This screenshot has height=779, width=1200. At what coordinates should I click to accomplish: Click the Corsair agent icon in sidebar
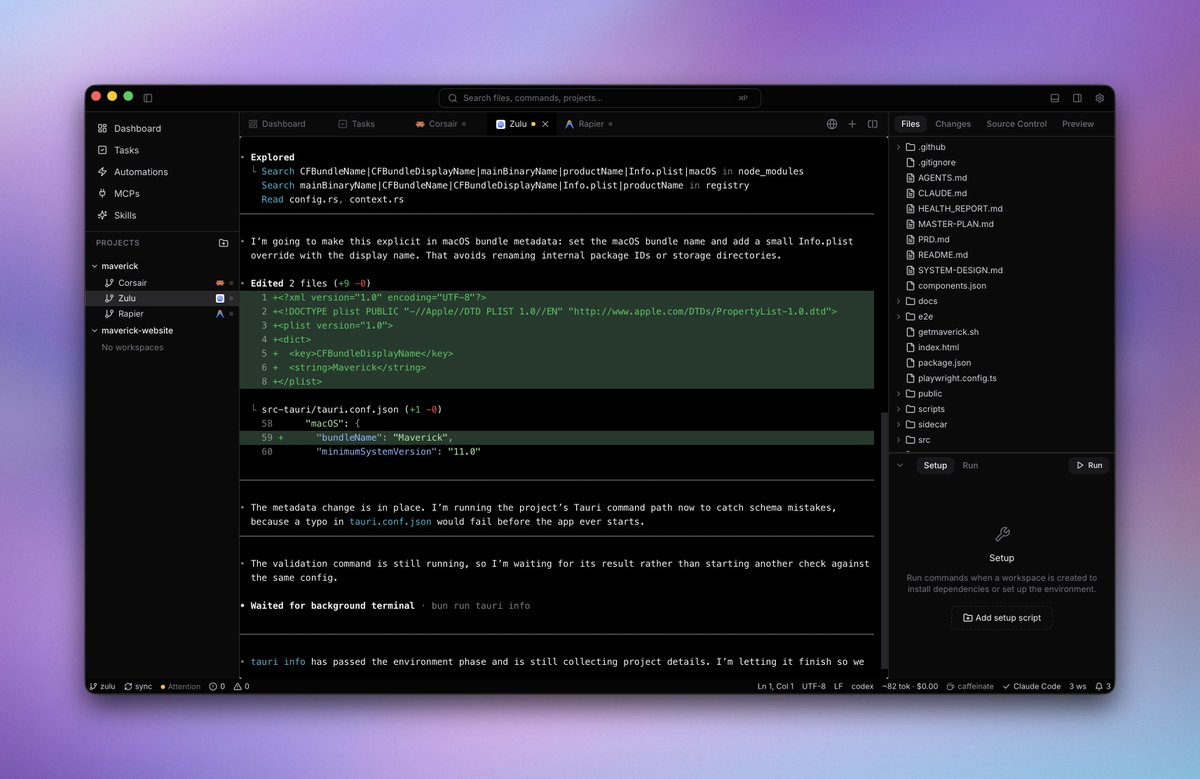tap(220, 283)
